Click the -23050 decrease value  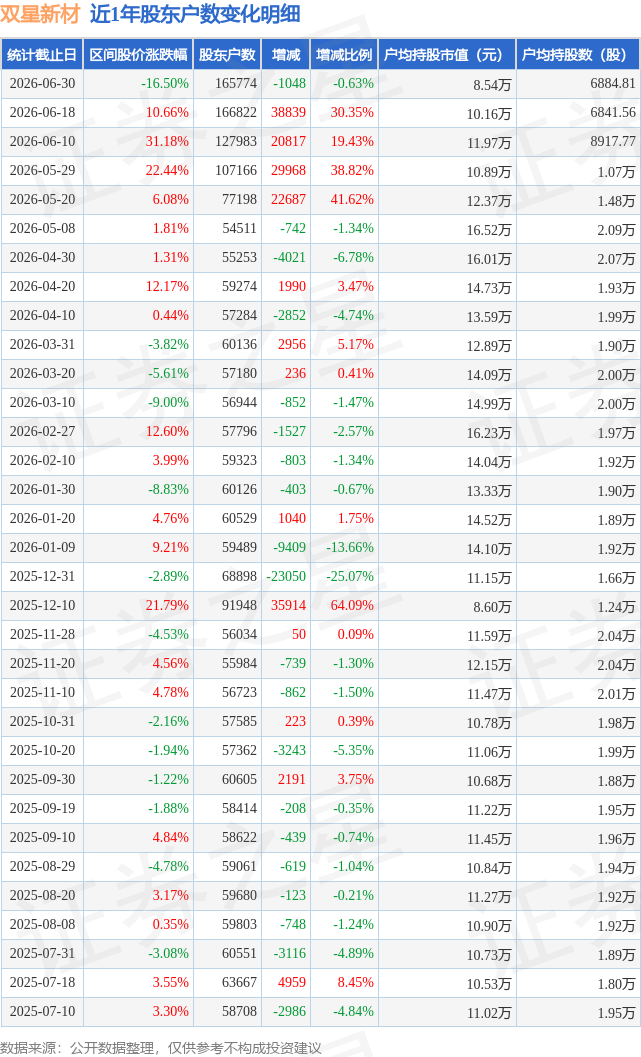coord(286,576)
